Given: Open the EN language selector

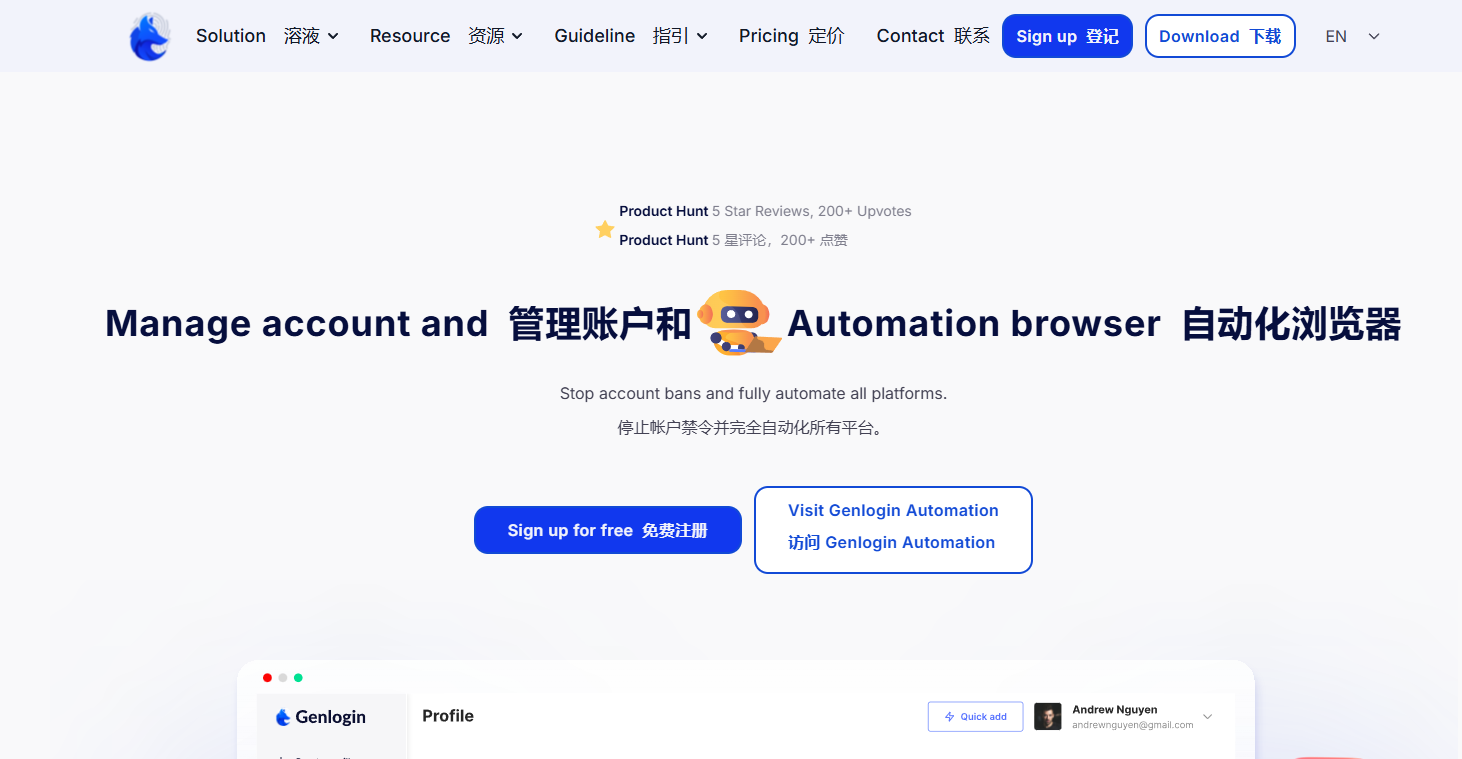Looking at the screenshot, I should tap(1352, 36).
